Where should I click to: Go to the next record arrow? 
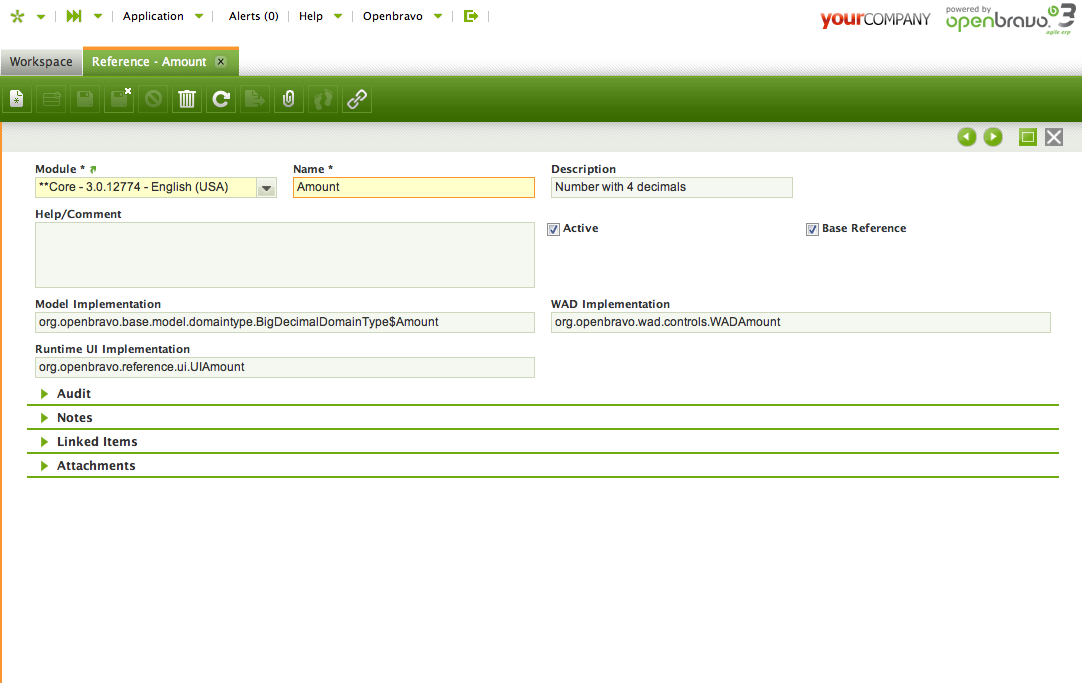(x=993, y=137)
